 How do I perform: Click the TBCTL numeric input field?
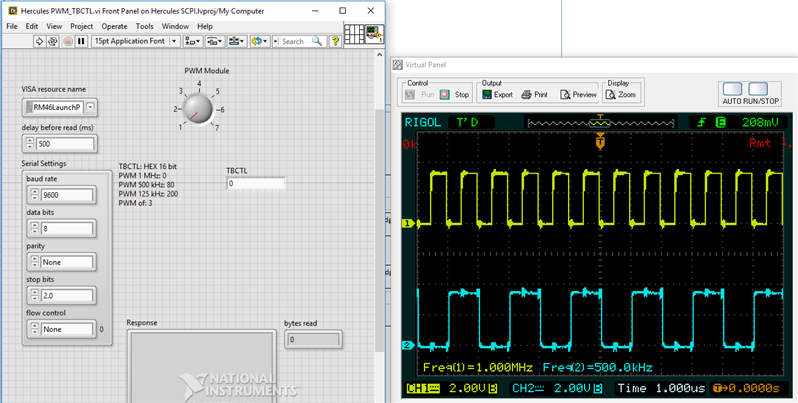(x=255, y=184)
